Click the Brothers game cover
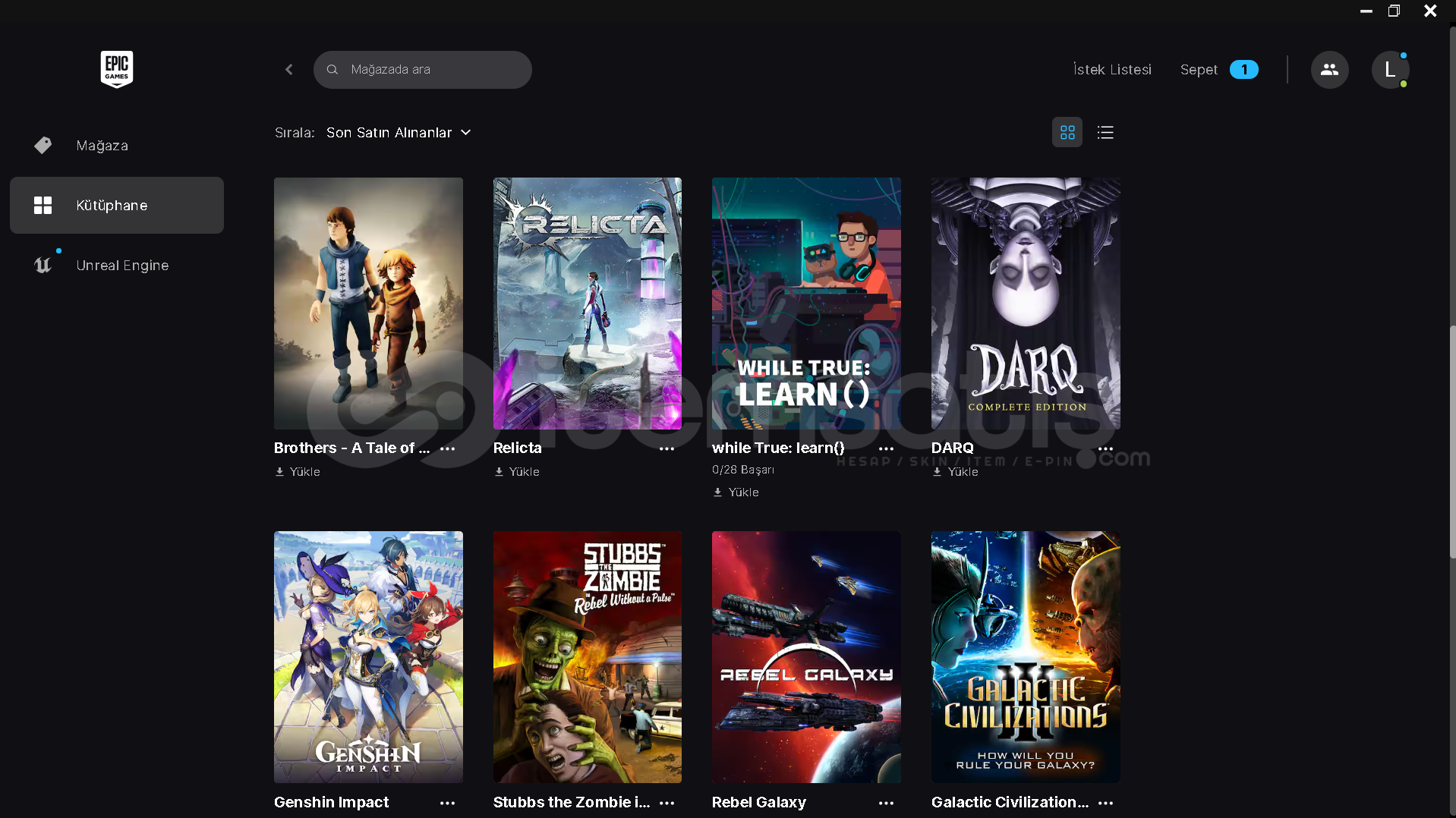Screen dimensions: 1456x818 (x=368, y=304)
